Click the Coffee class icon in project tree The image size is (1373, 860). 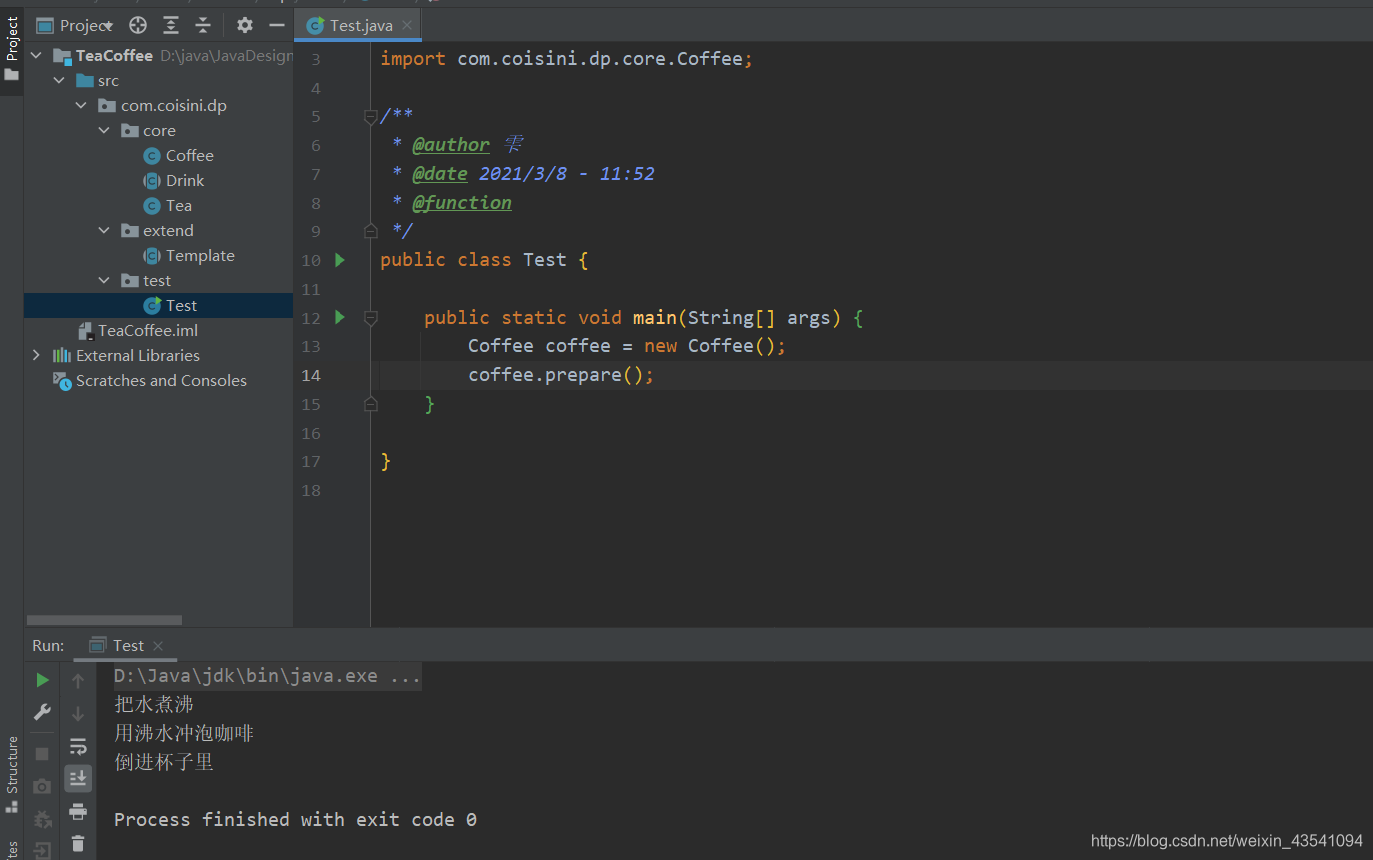[x=152, y=156]
